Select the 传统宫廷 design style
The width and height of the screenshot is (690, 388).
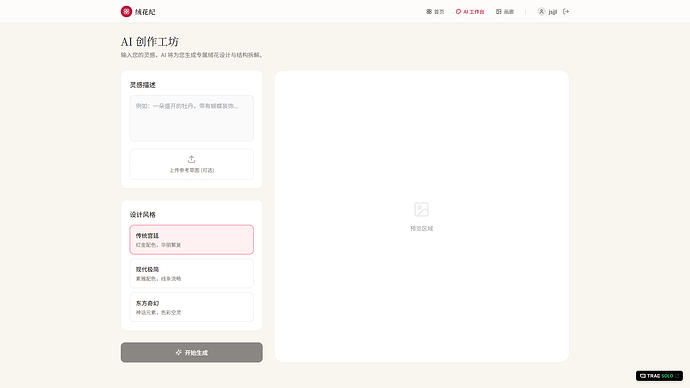click(191, 240)
